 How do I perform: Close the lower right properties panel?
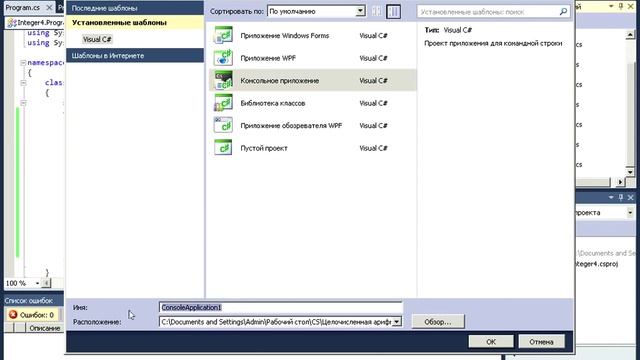pos(631,197)
